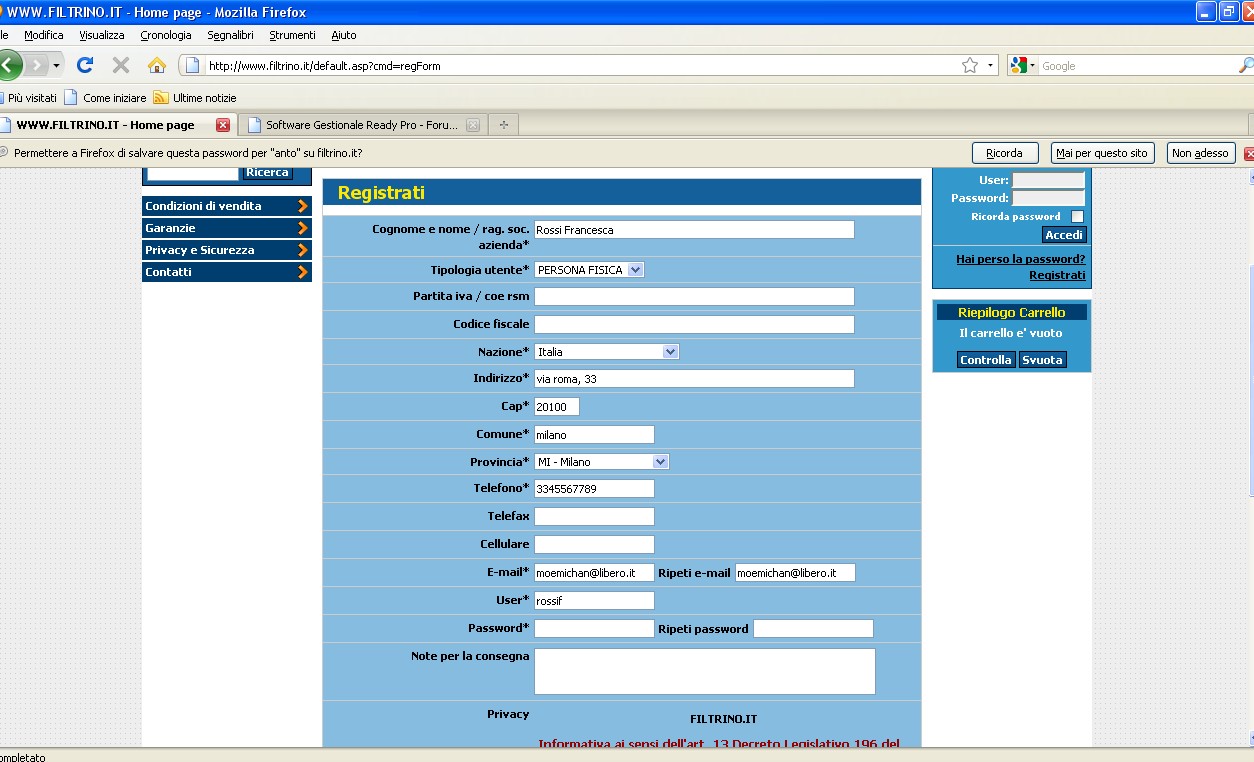Stop page loading with the X icon
Image resolution: width=1254 pixels, height=762 pixels.
(121, 65)
